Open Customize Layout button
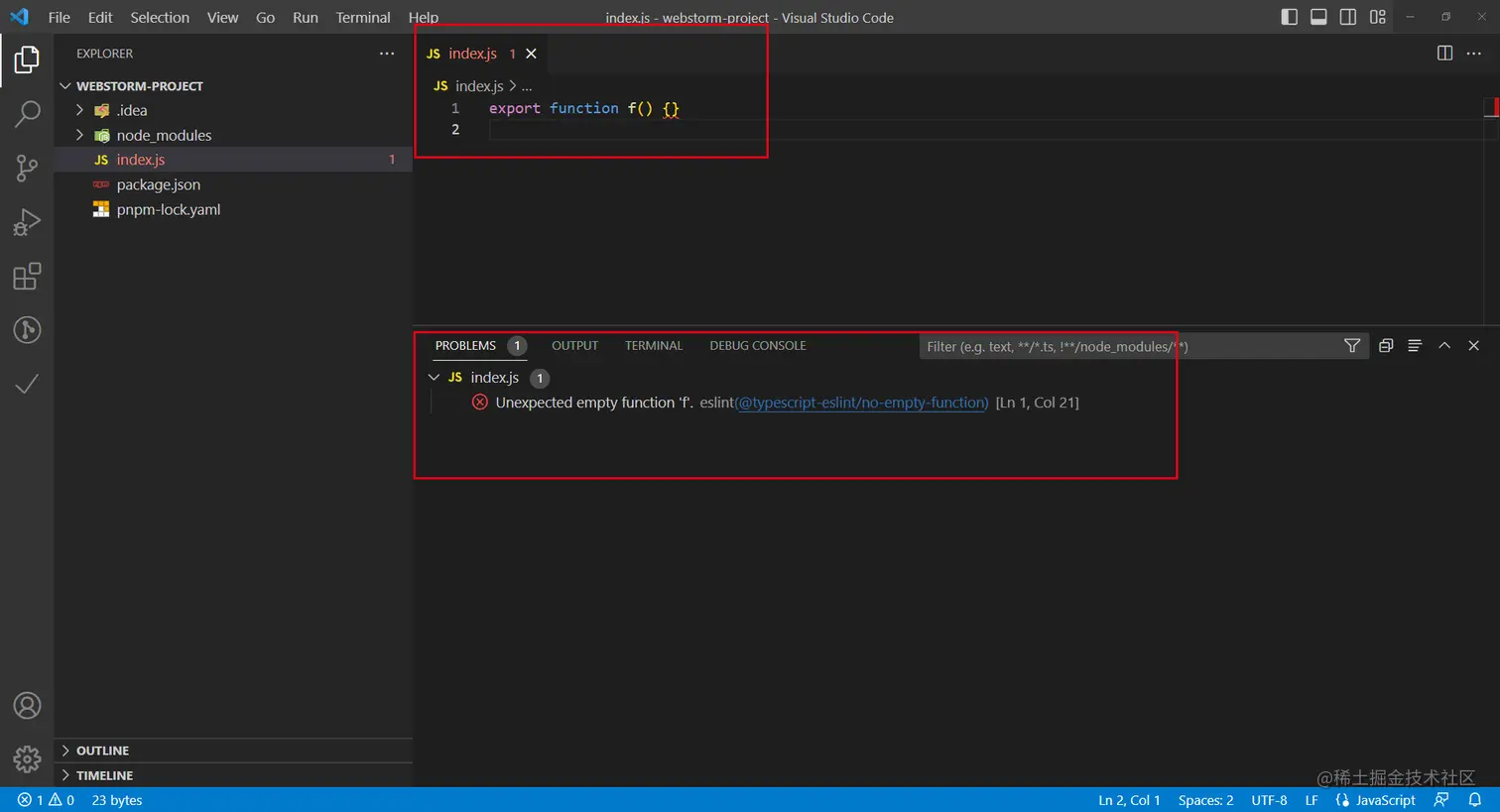The image size is (1500, 812). (1378, 17)
